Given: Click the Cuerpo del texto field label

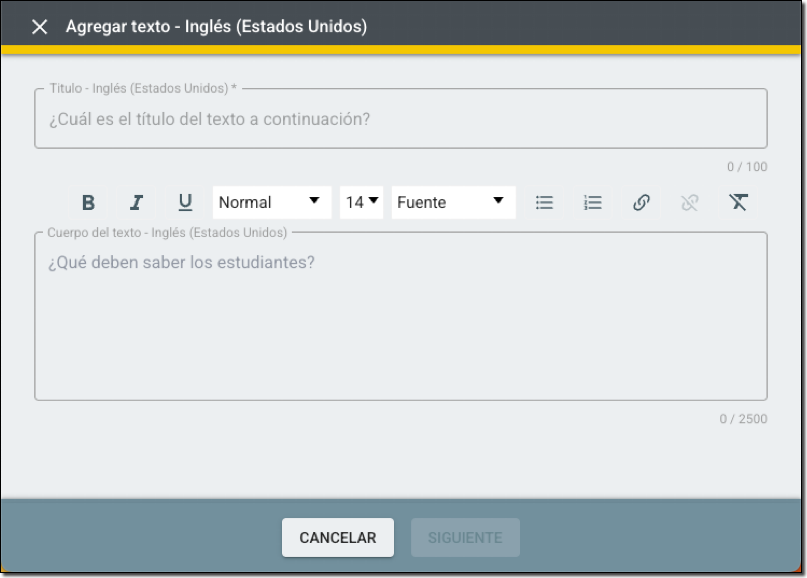Looking at the screenshot, I should point(167,233).
